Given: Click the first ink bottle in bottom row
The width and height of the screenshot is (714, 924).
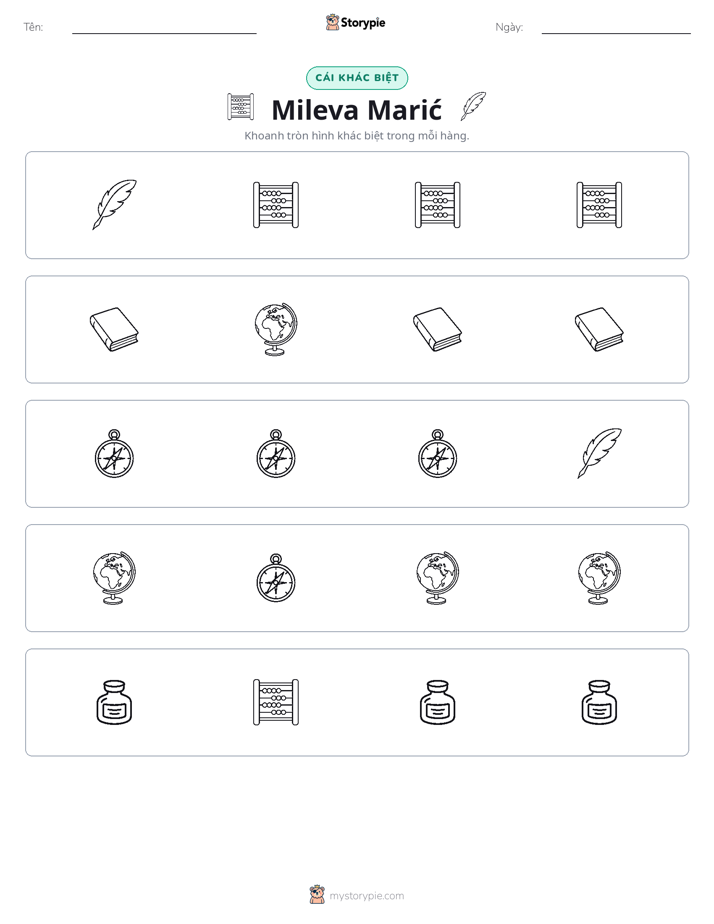Looking at the screenshot, I should (114, 702).
